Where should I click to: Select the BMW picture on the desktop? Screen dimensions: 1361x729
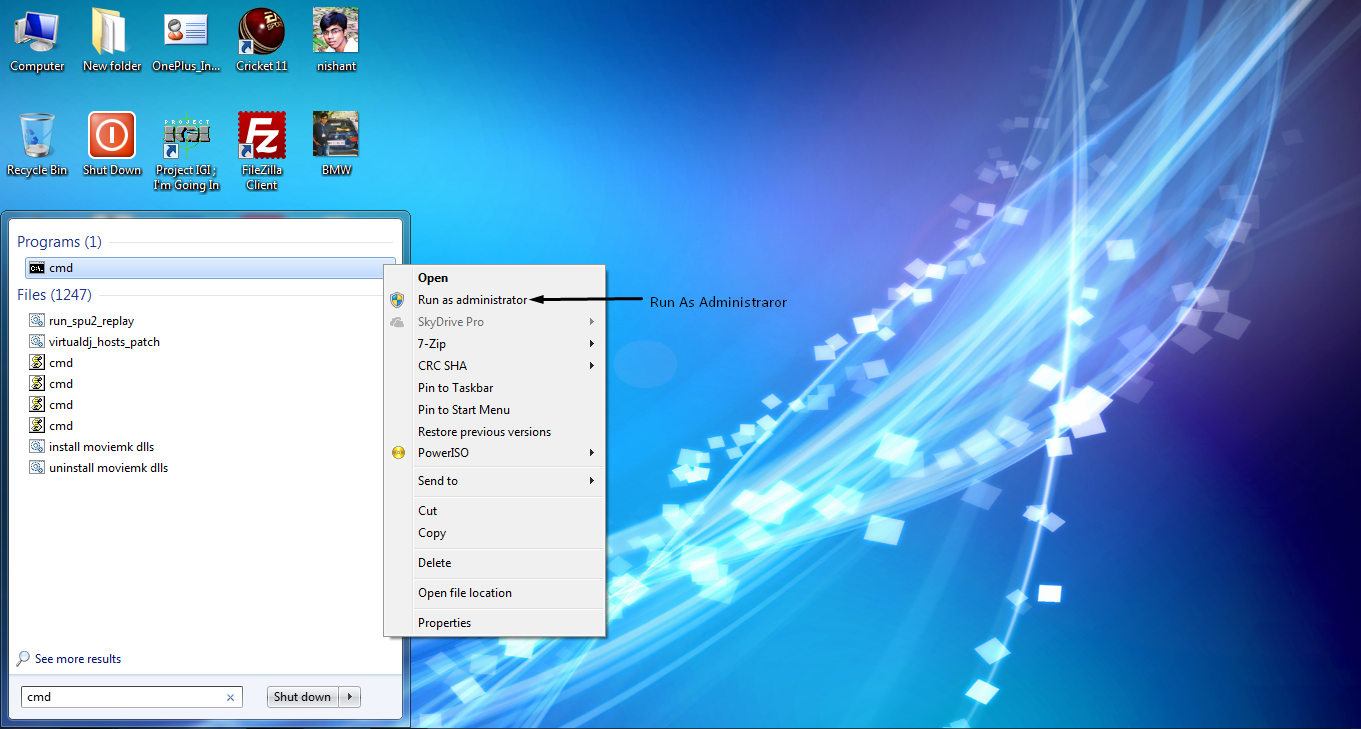click(x=336, y=145)
